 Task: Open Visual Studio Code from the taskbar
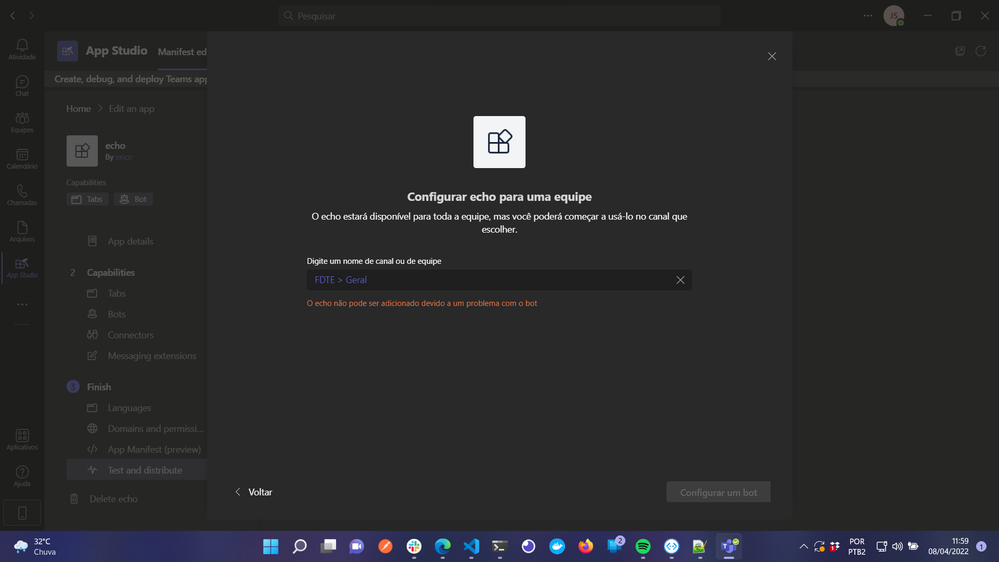click(471, 546)
